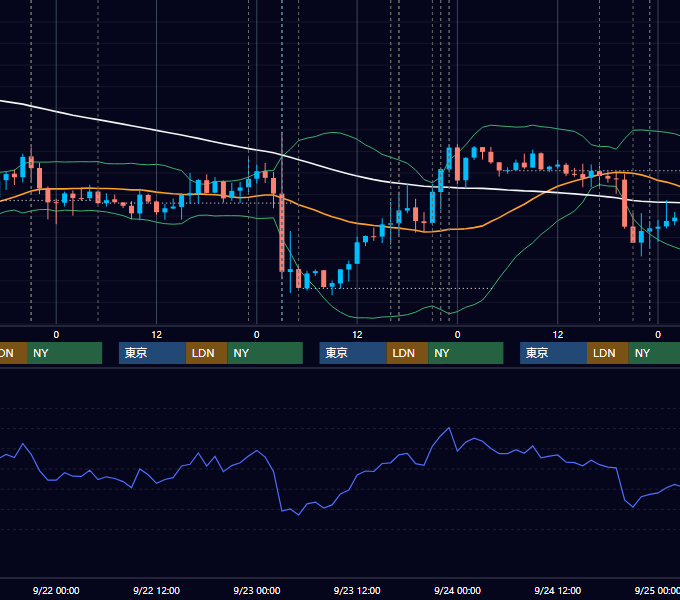Select NY session block after 9/22 LDN
Image resolution: width=680 pixels, height=600 pixels.
(265, 353)
